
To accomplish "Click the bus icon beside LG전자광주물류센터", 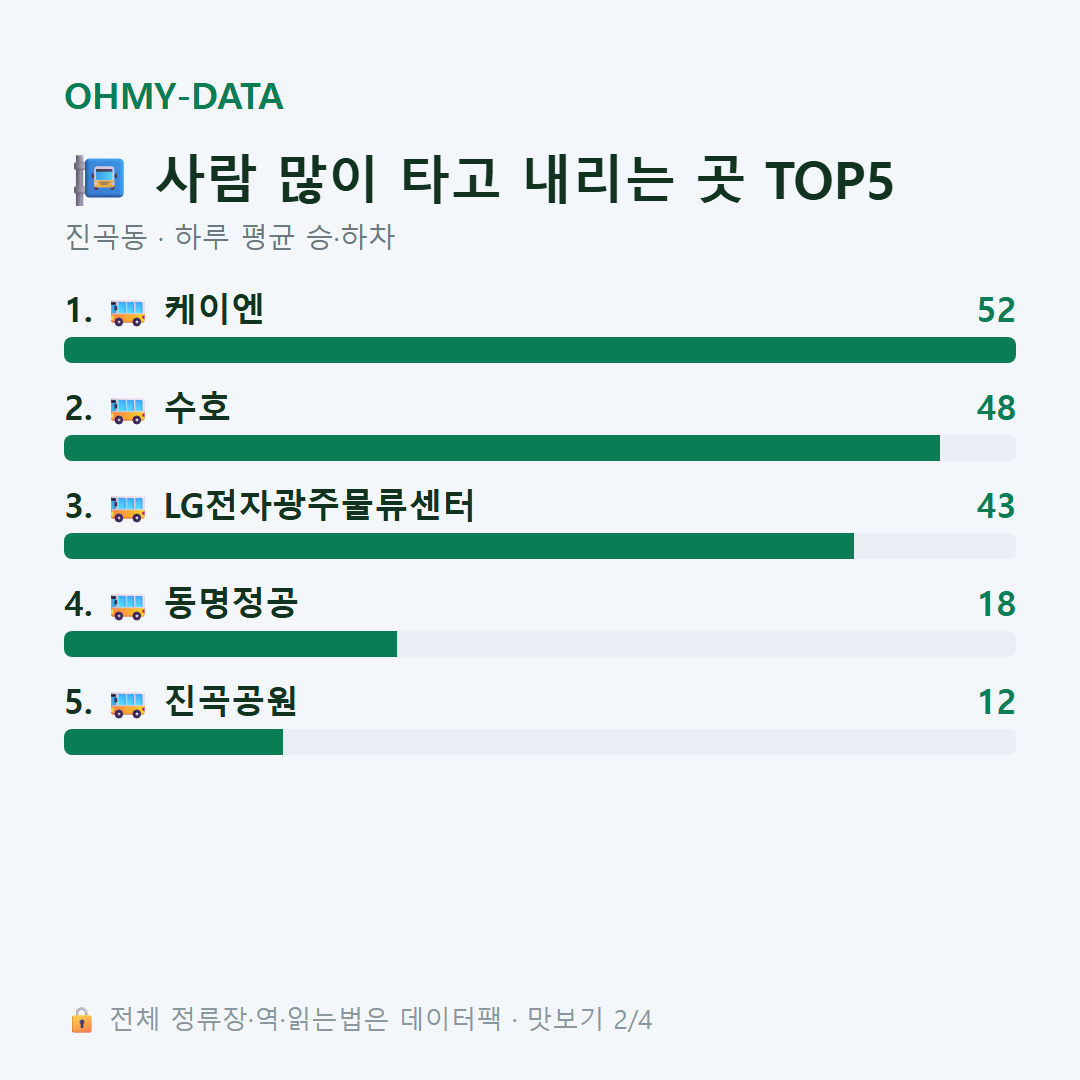I will point(127,508).
